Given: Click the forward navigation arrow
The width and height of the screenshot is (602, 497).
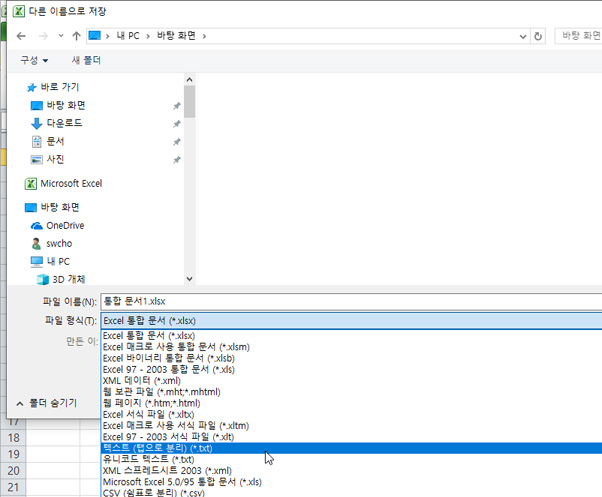Looking at the screenshot, I should (43, 36).
